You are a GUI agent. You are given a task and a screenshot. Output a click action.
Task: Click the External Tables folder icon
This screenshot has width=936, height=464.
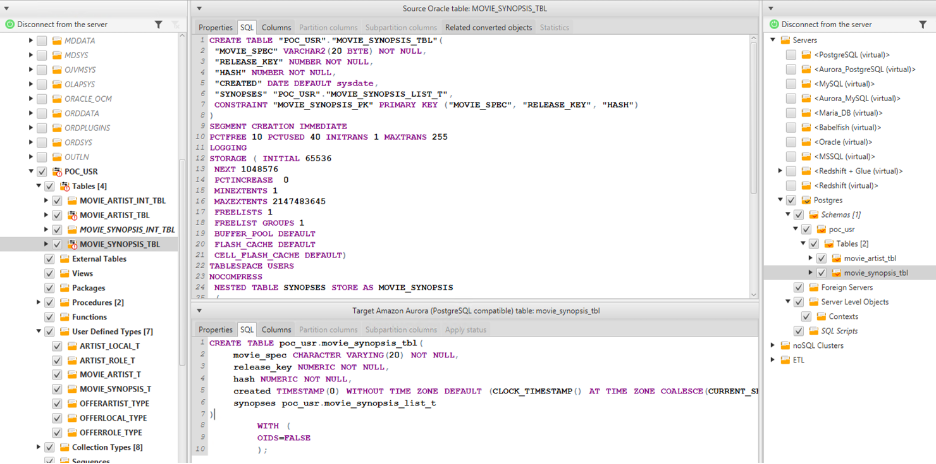pos(64,259)
